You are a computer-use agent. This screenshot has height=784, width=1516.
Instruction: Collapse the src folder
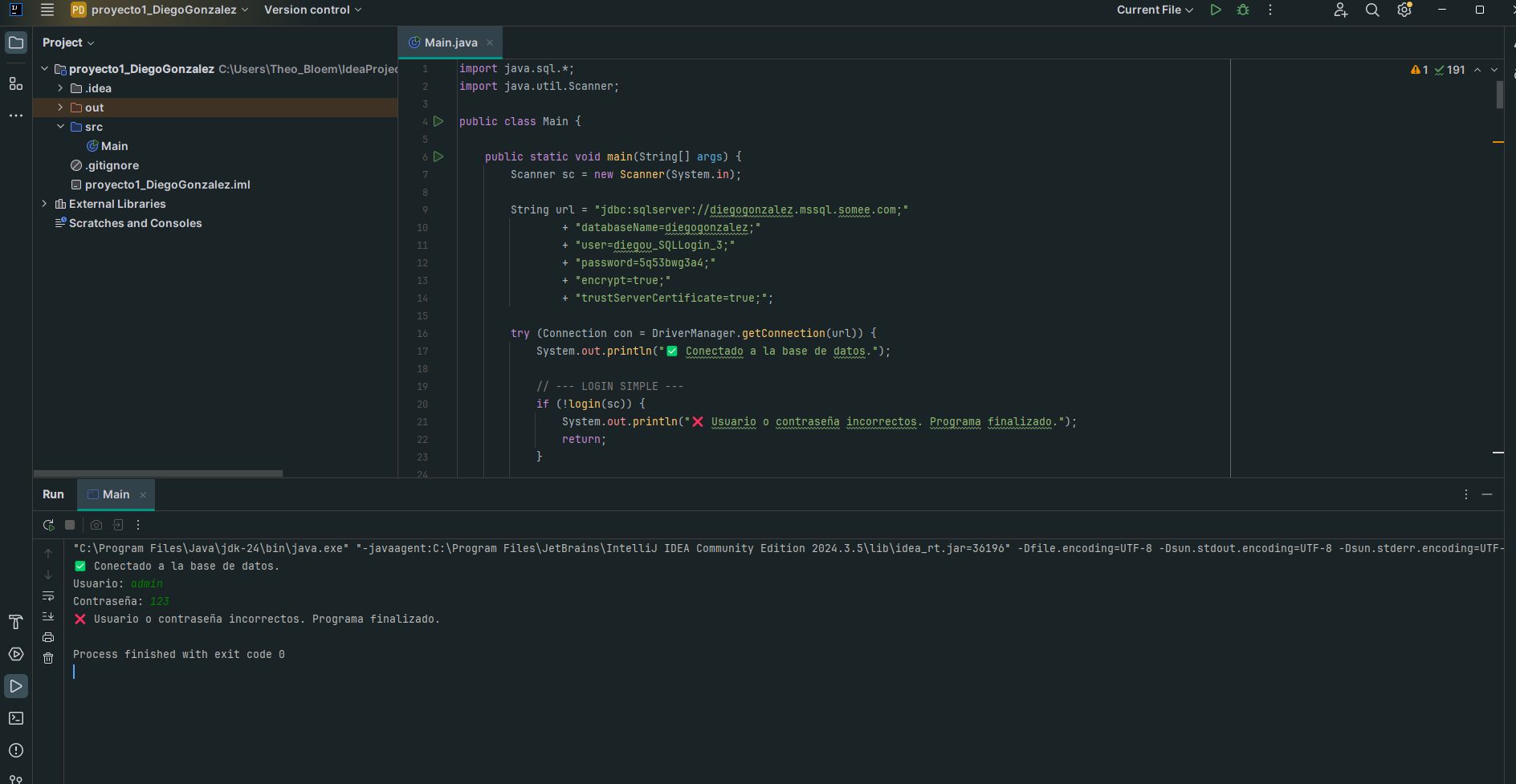point(60,127)
